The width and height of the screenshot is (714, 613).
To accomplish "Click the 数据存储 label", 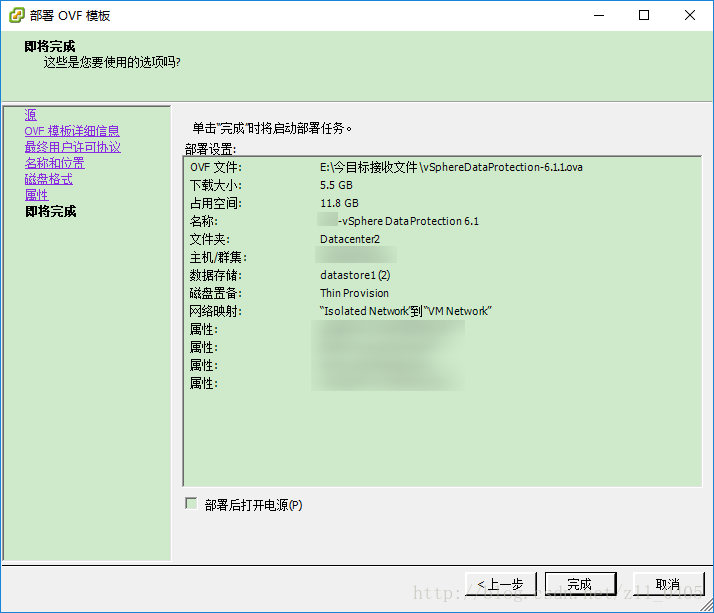I will click(x=216, y=275).
